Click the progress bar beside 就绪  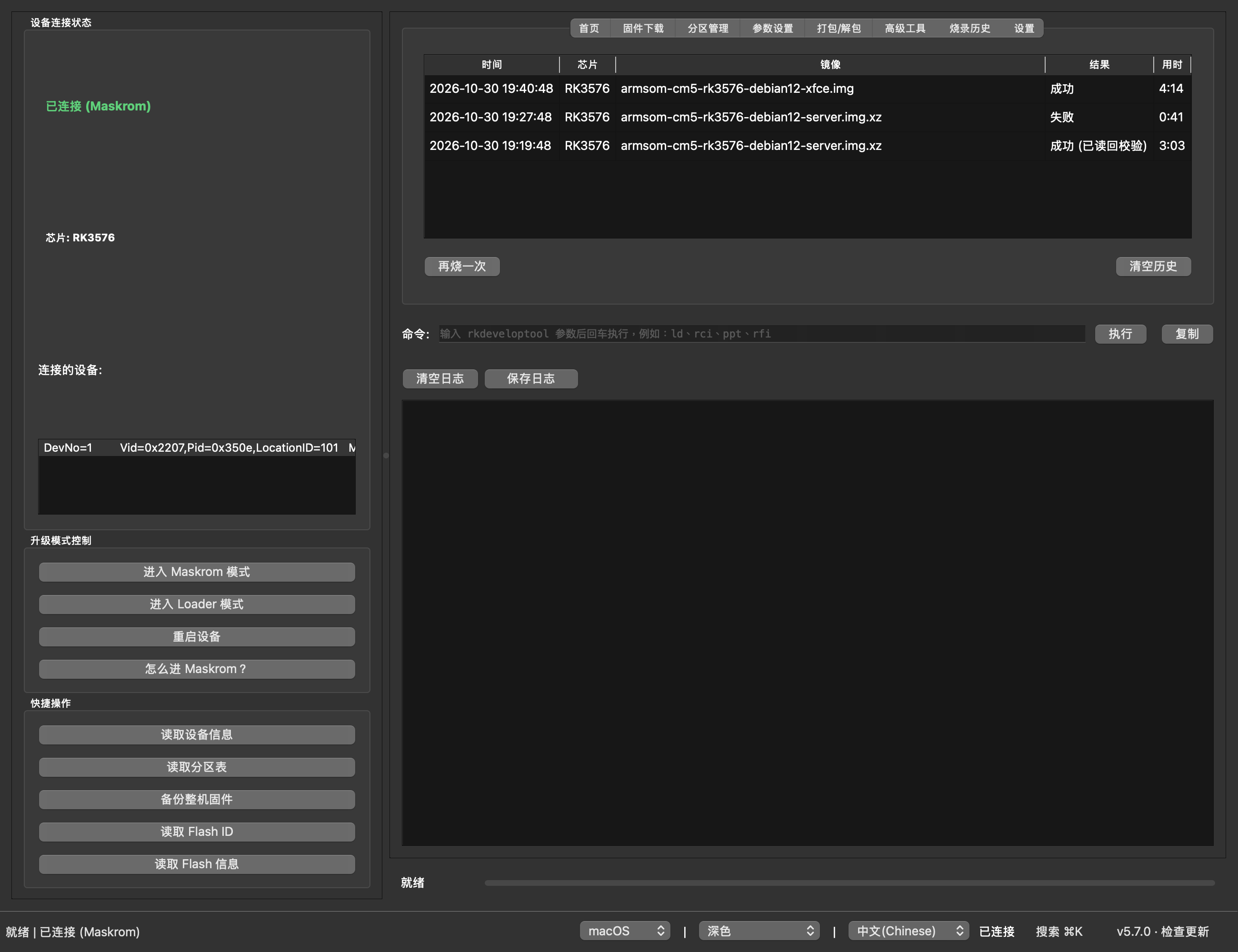coord(849,883)
